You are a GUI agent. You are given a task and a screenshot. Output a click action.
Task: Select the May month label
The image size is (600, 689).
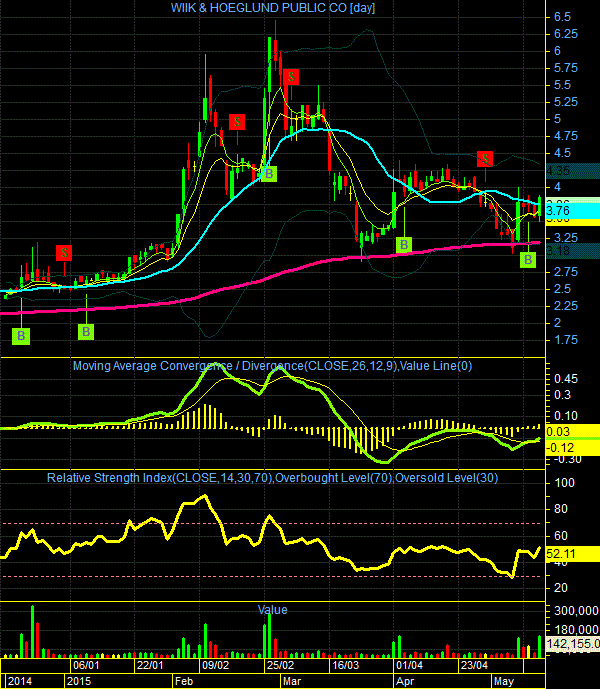click(504, 682)
